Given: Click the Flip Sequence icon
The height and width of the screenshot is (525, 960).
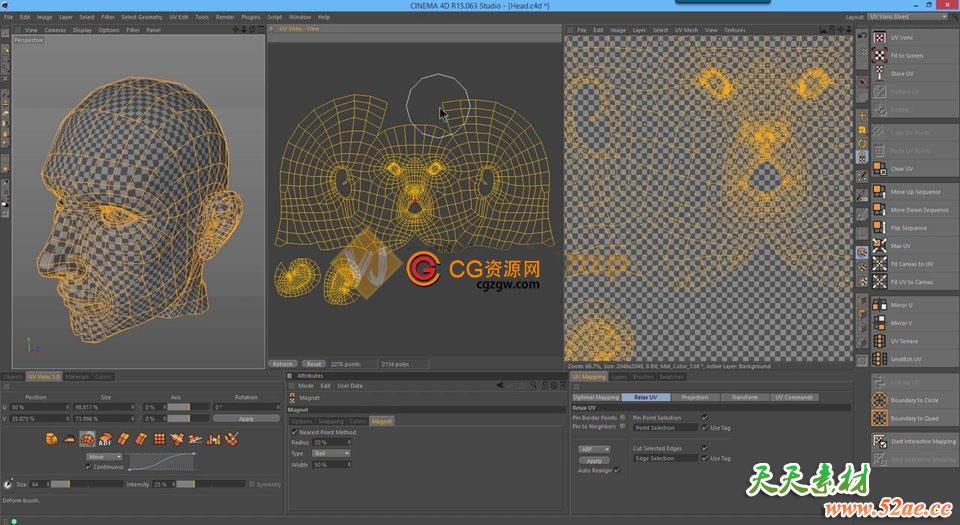Looking at the screenshot, I should (880, 228).
